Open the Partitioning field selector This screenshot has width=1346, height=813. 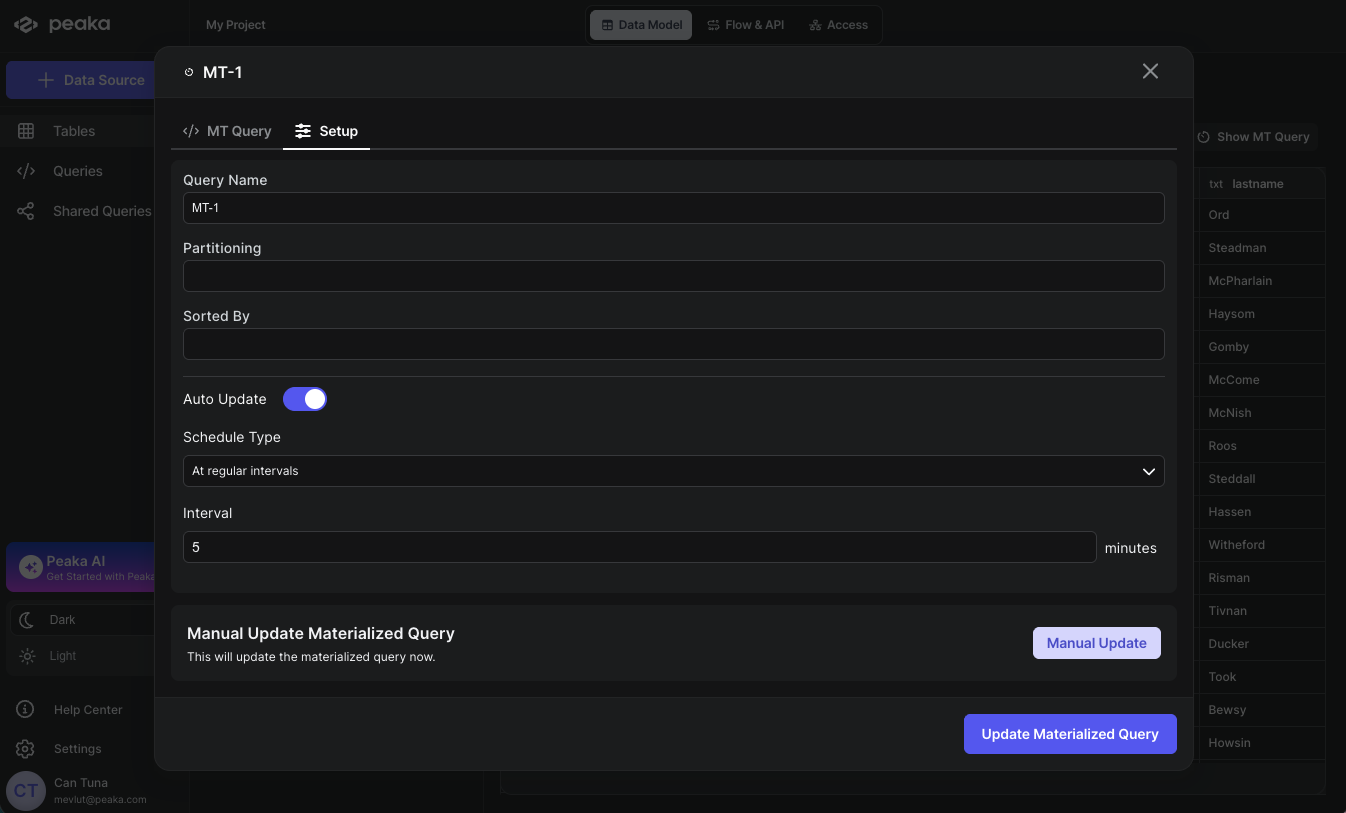point(673,276)
